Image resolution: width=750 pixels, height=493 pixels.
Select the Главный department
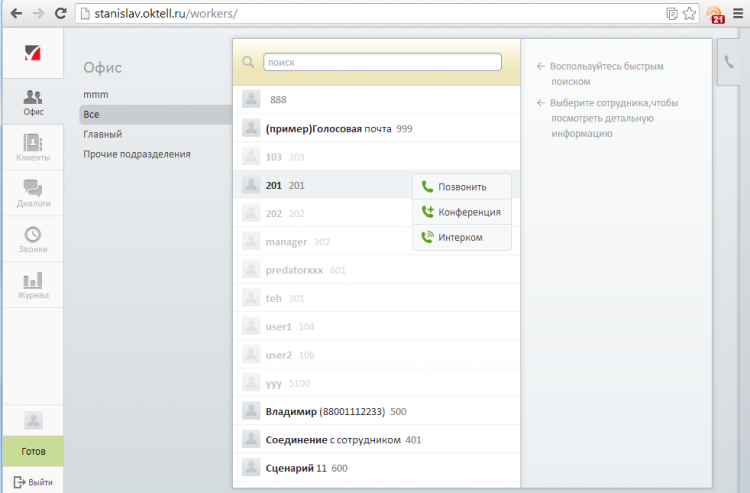point(103,134)
